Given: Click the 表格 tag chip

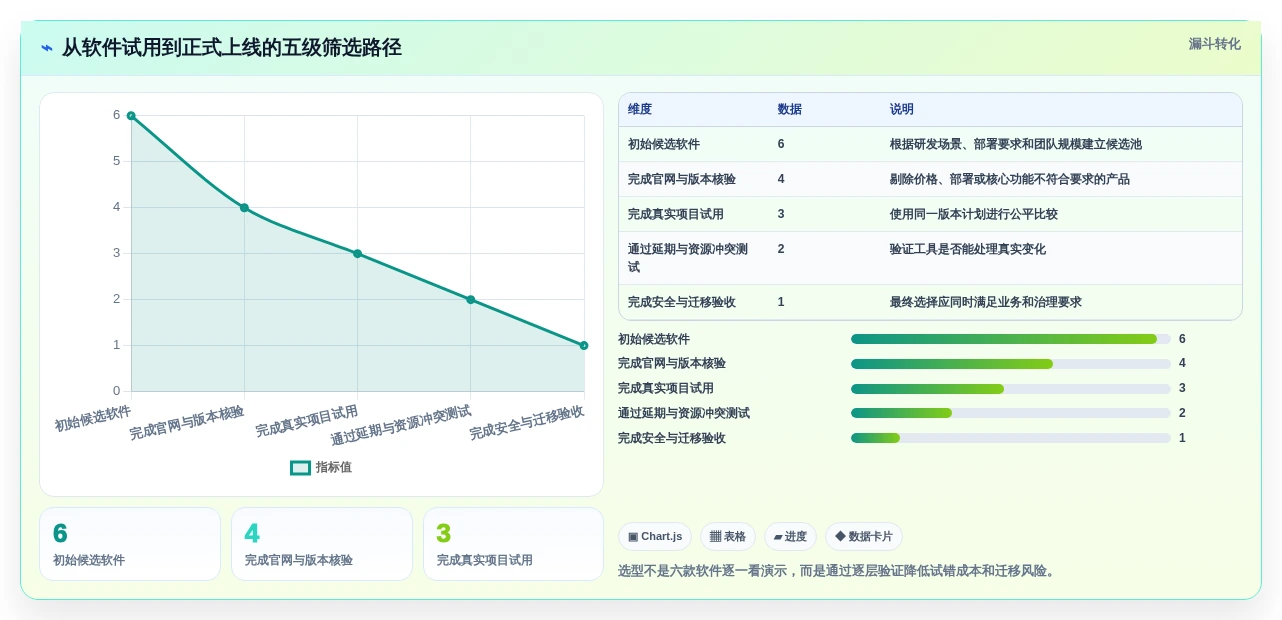Looking at the screenshot, I should (x=728, y=537).
